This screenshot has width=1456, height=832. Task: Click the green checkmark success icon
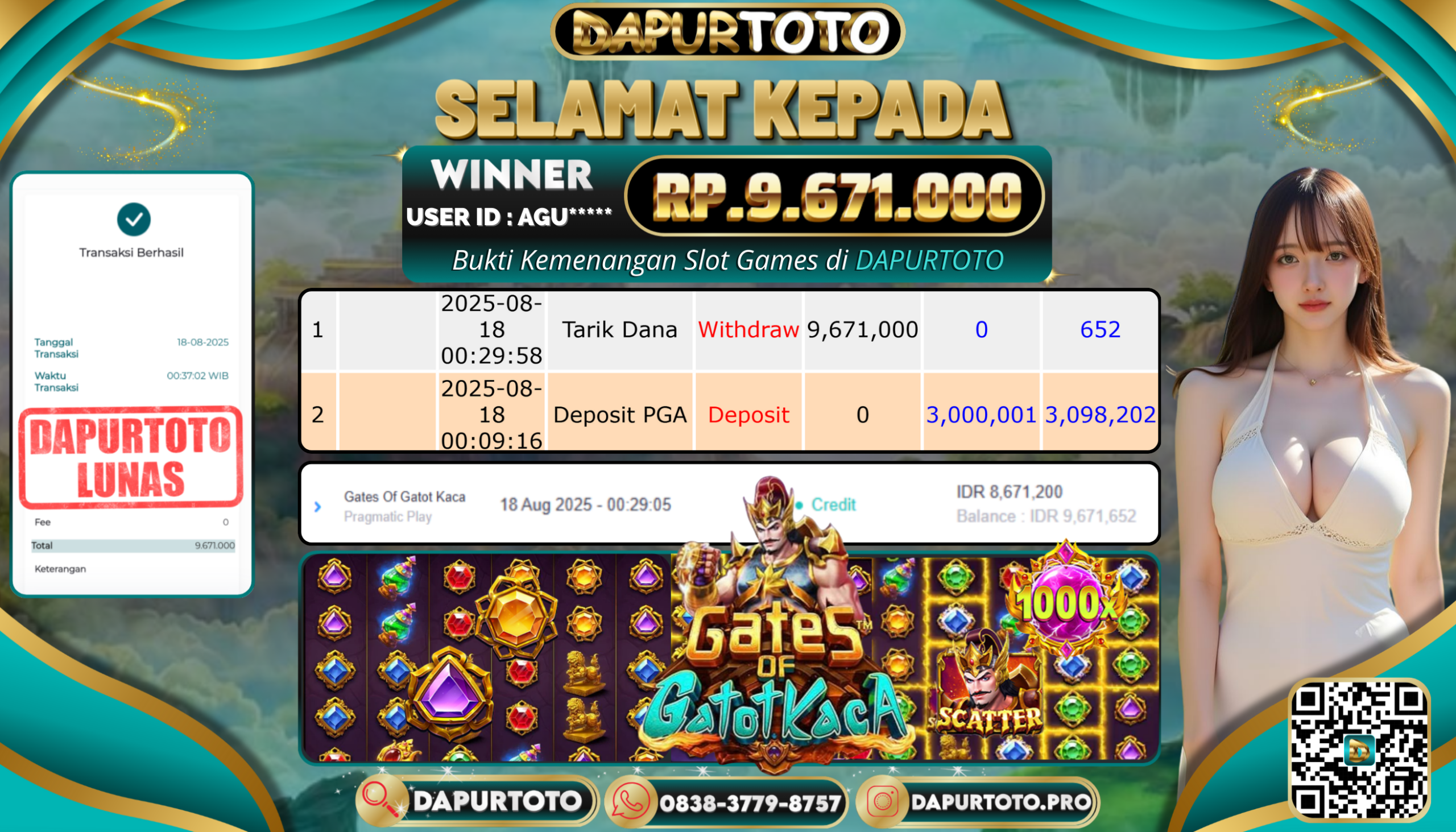(134, 220)
